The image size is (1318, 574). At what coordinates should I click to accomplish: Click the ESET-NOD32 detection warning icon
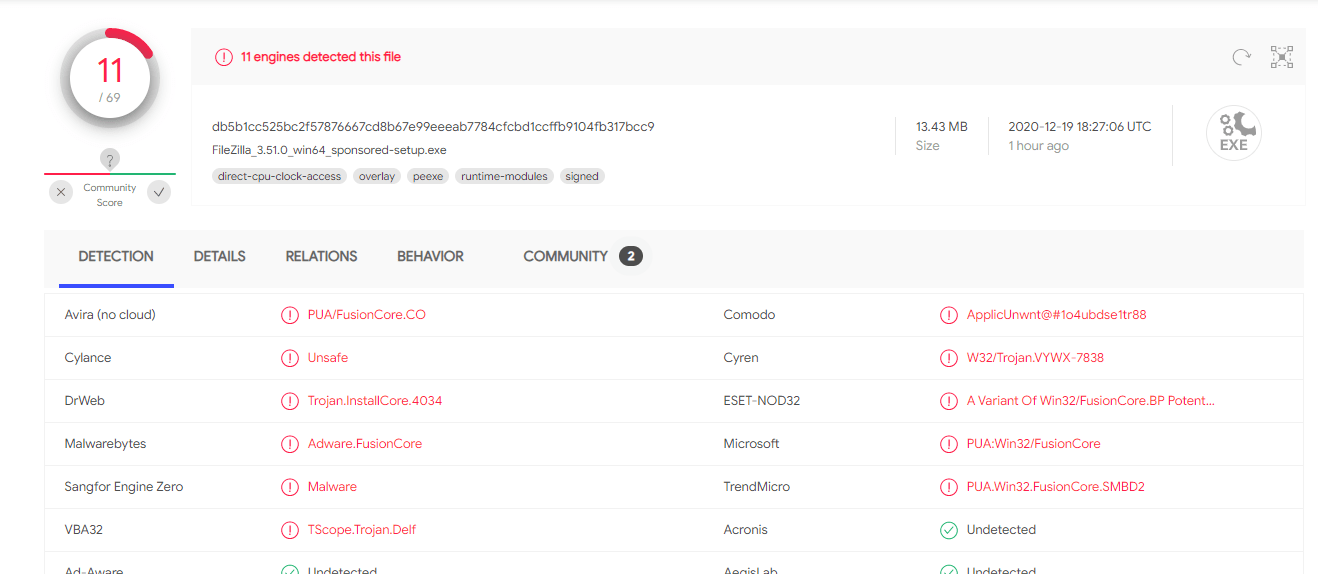tap(949, 401)
